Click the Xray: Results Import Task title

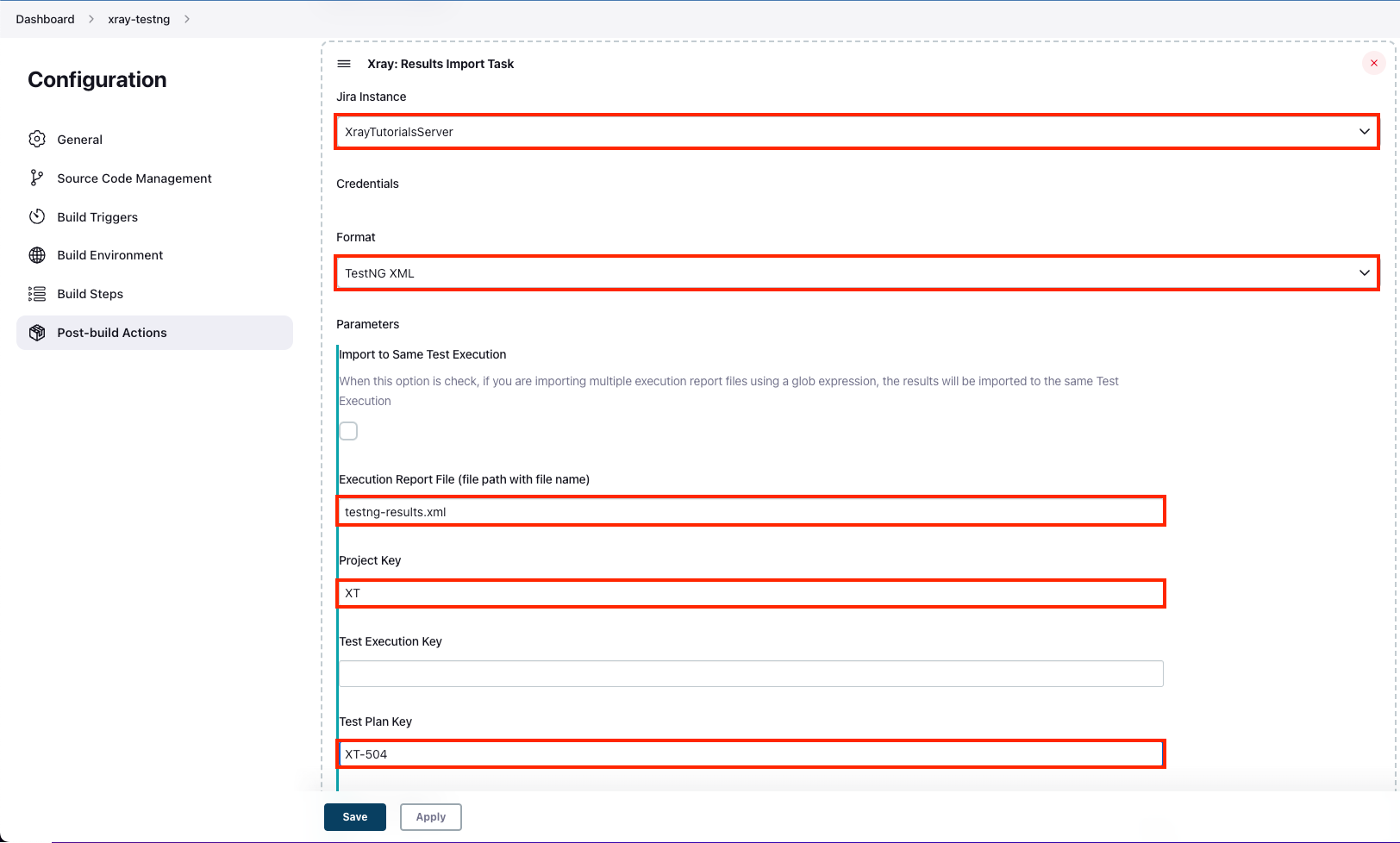(441, 64)
